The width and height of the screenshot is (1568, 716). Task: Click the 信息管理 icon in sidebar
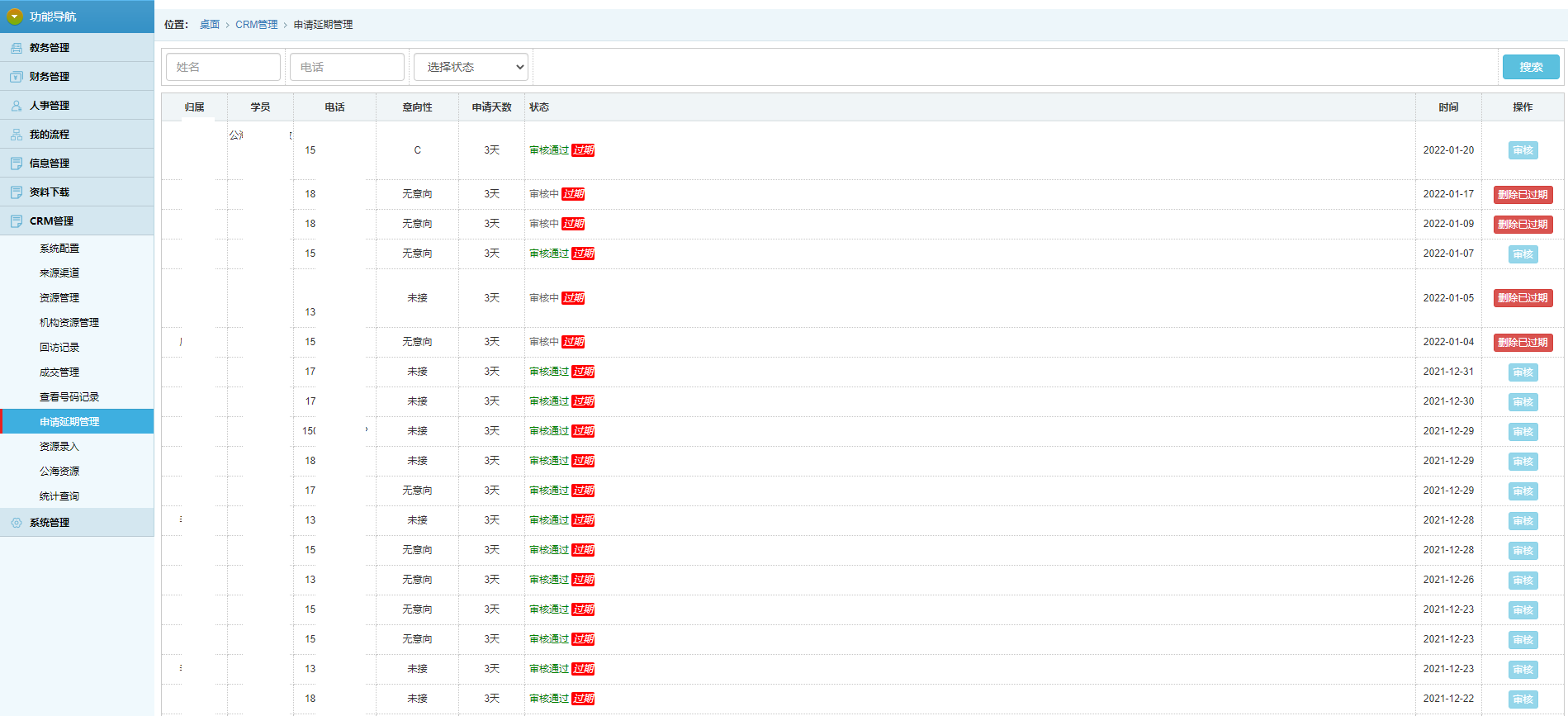pyautogui.click(x=17, y=164)
